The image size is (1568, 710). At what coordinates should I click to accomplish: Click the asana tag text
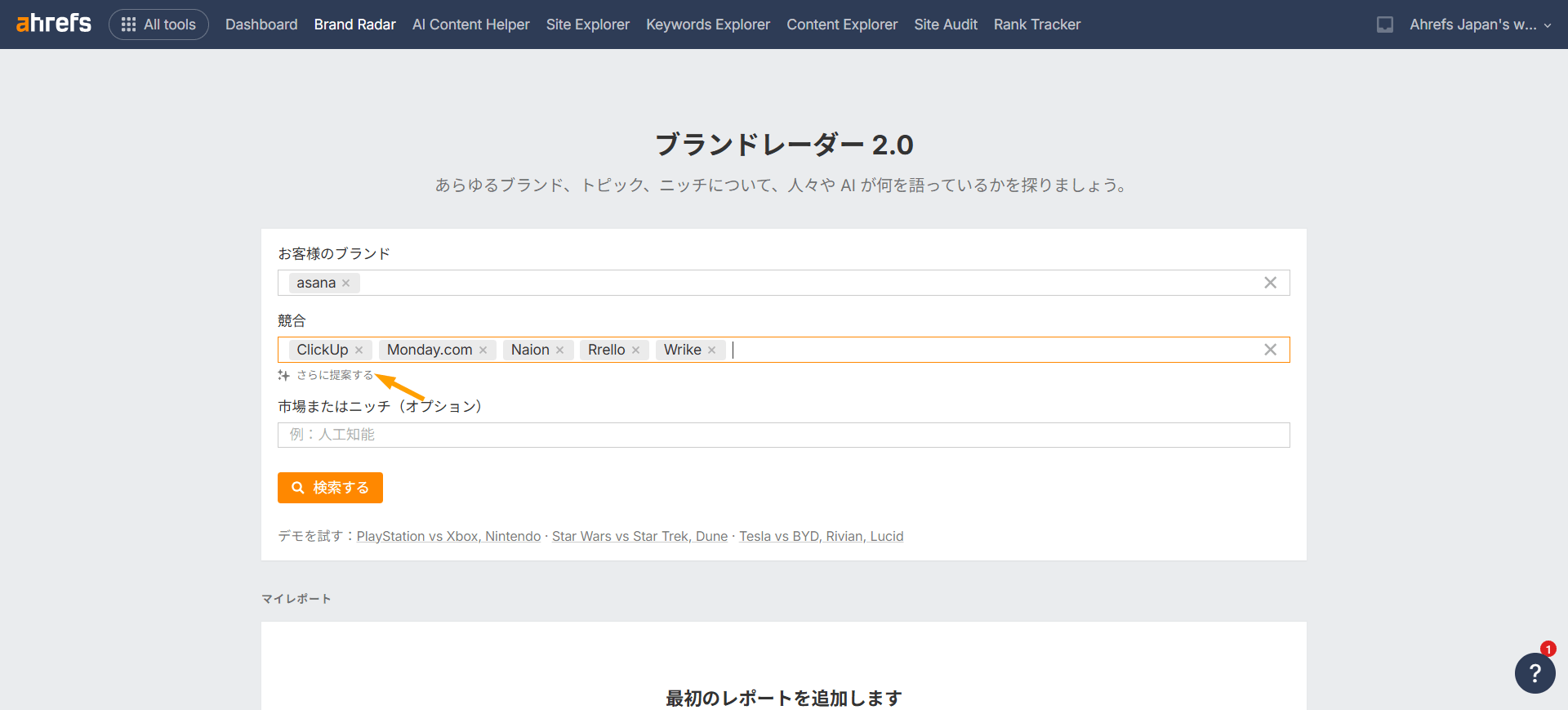[316, 283]
